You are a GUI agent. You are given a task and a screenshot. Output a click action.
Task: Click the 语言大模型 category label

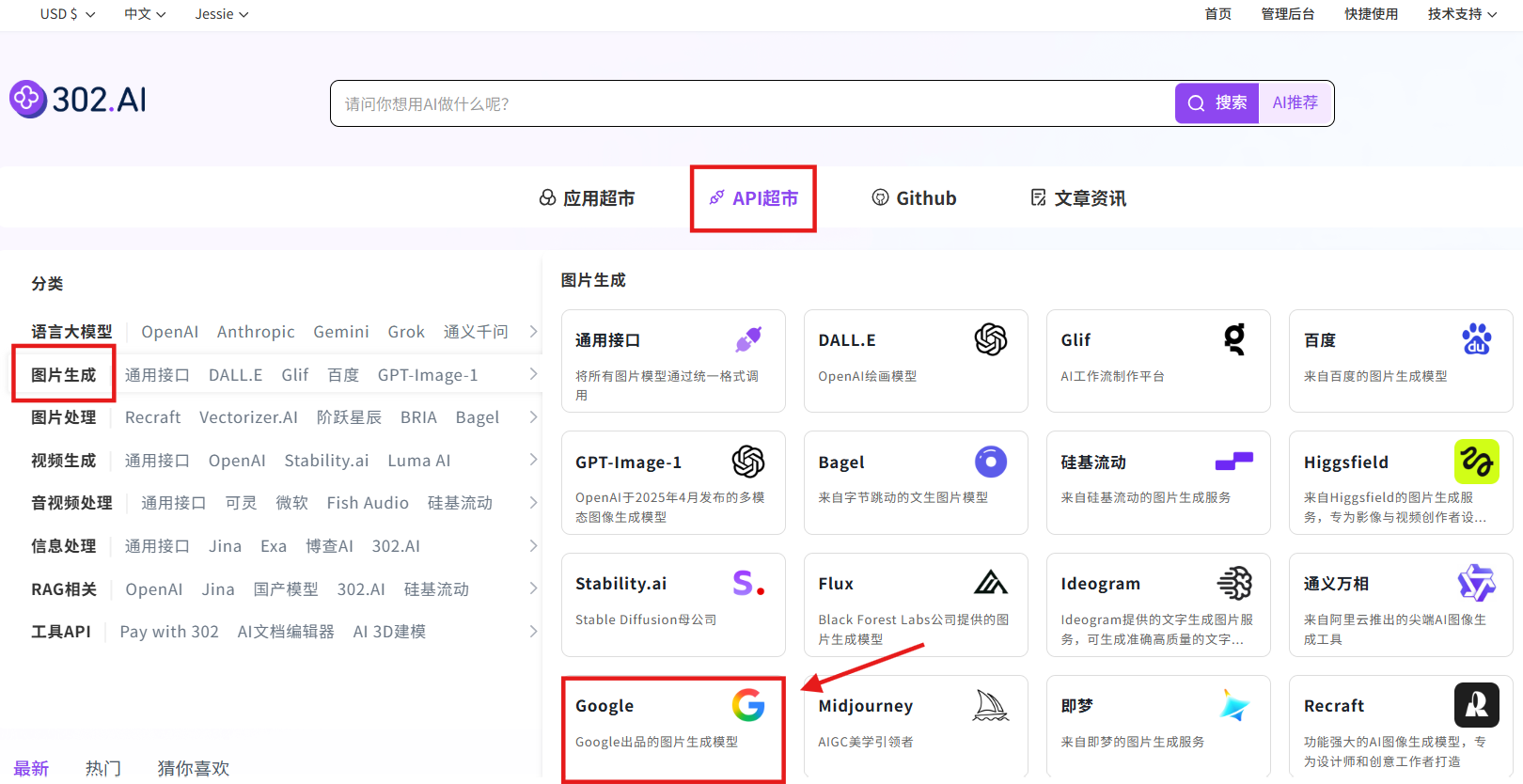71,331
